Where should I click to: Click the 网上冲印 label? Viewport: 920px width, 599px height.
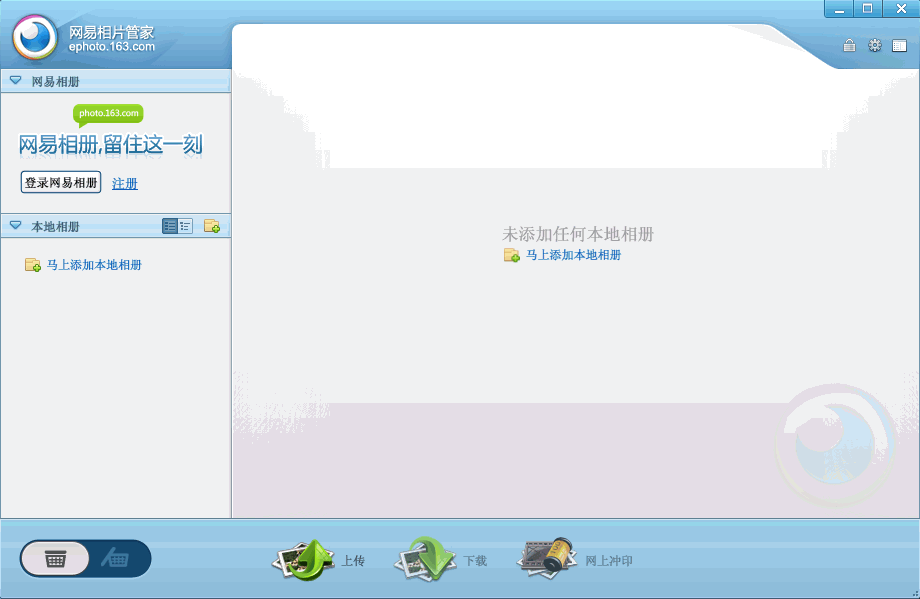609,561
